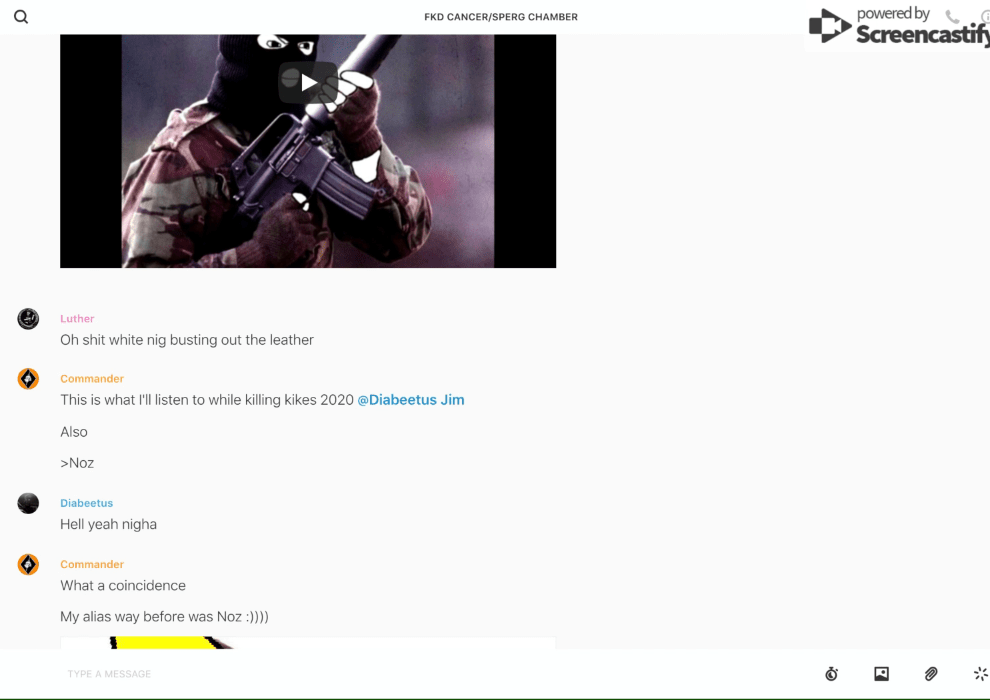Screen dimensions: 990x700
Task: Open the timed message stopwatch icon
Action: click(831, 674)
